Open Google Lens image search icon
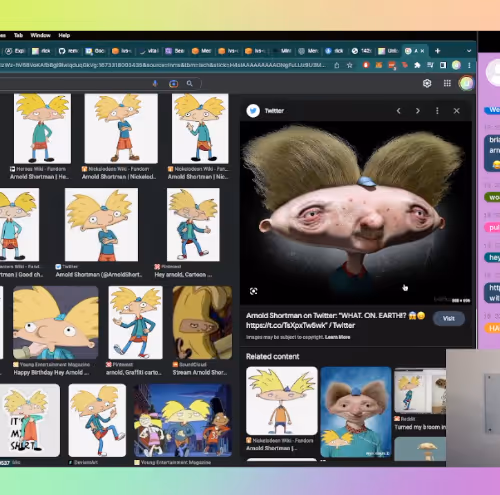 [x=173, y=84]
